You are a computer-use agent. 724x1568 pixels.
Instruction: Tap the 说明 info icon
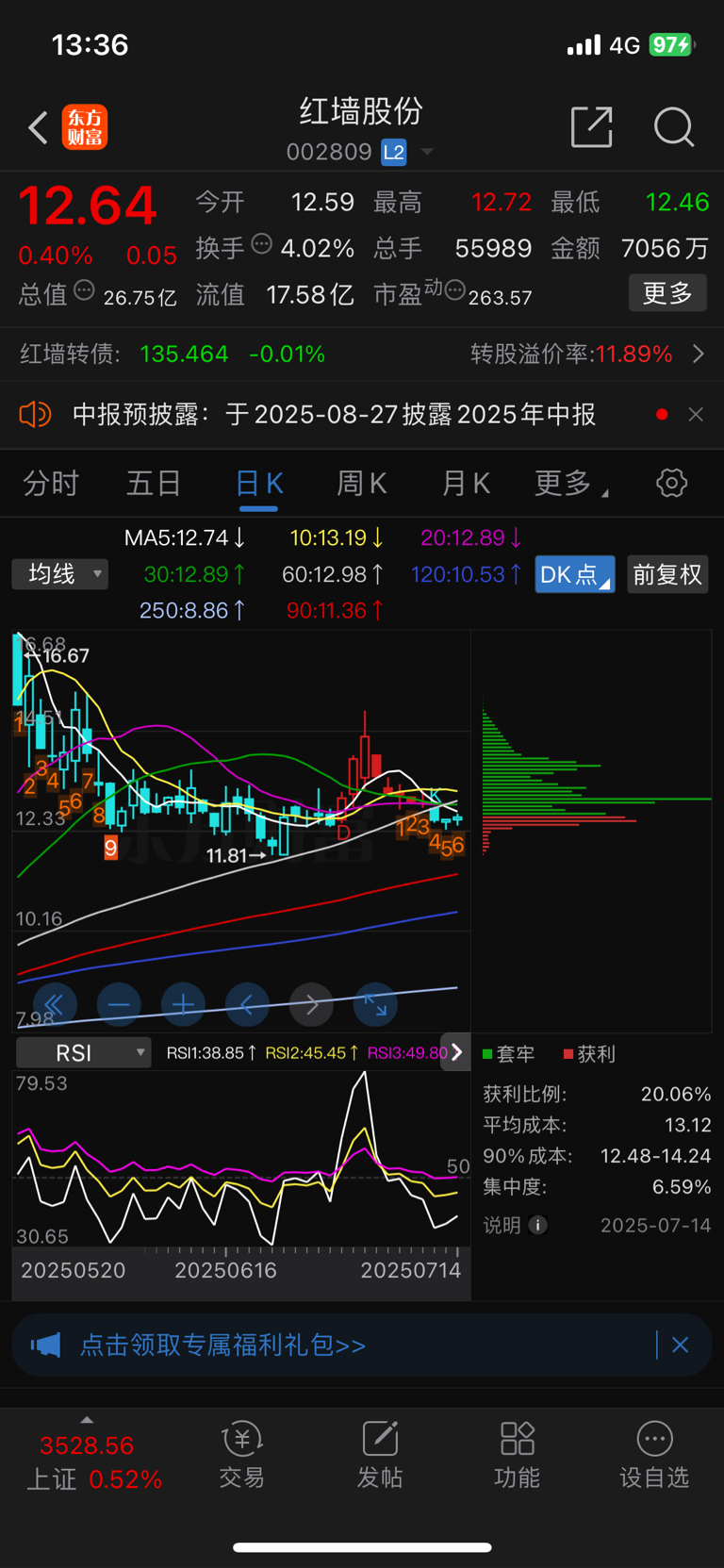tap(538, 1225)
